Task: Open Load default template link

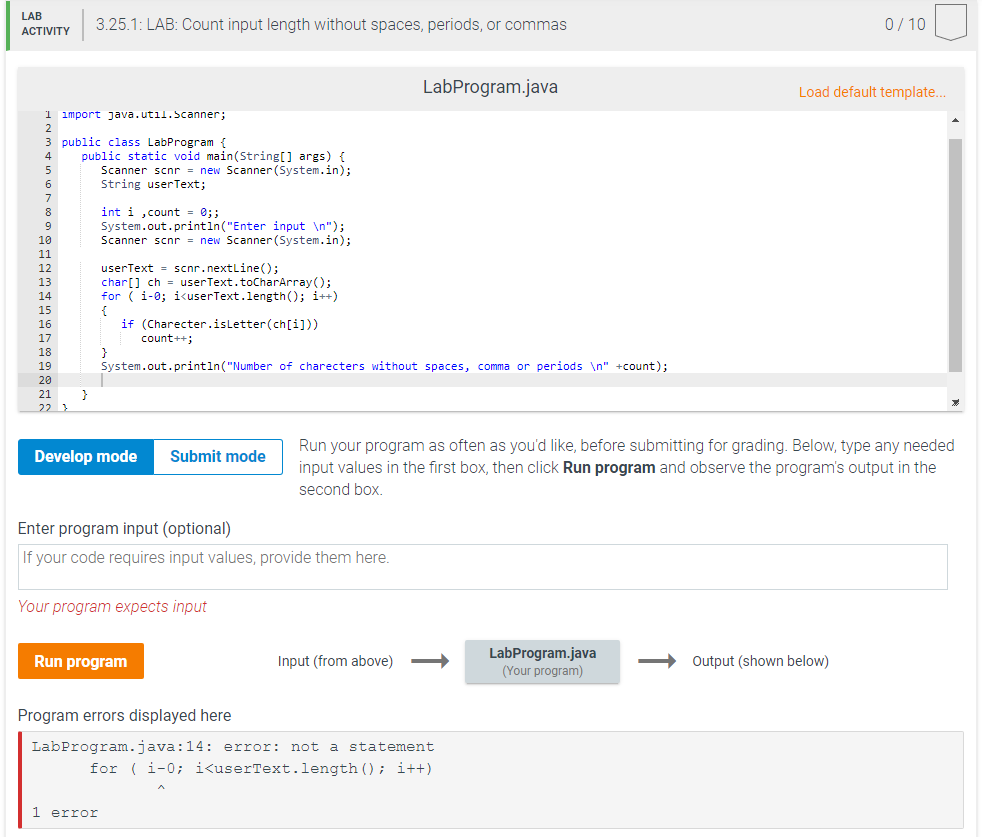Action: tap(871, 92)
